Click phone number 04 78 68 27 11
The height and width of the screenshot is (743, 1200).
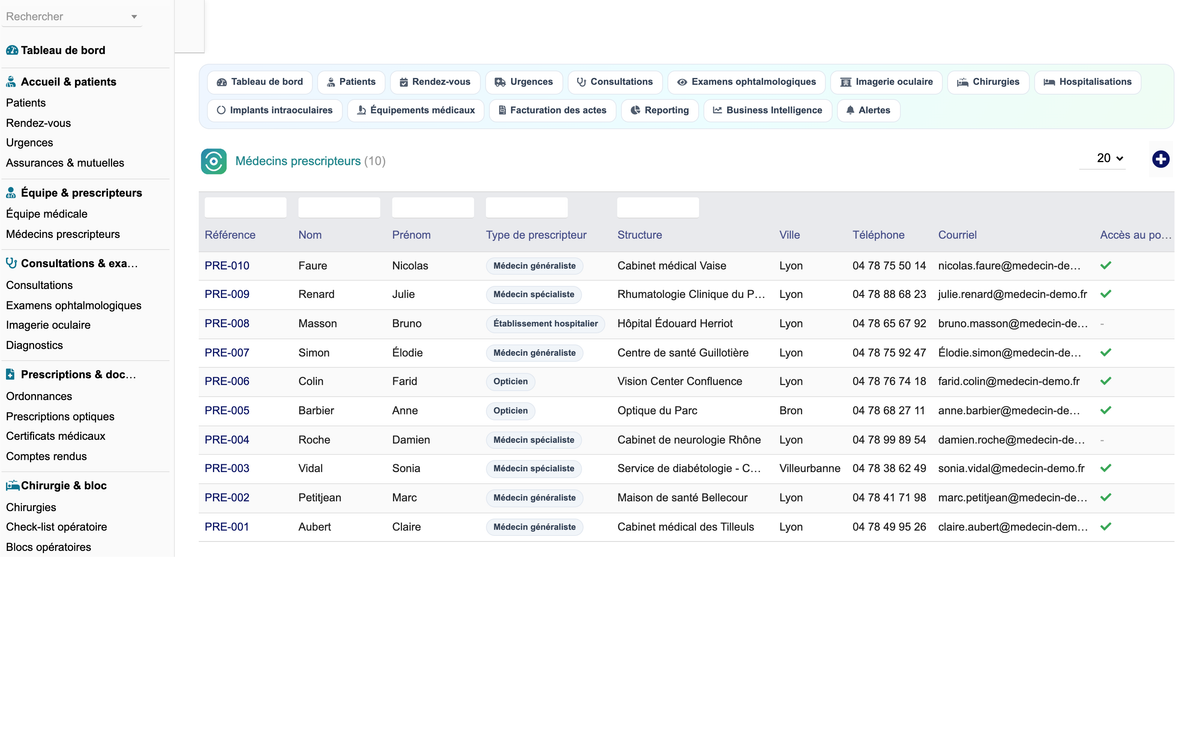pyautogui.click(x=889, y=411)
